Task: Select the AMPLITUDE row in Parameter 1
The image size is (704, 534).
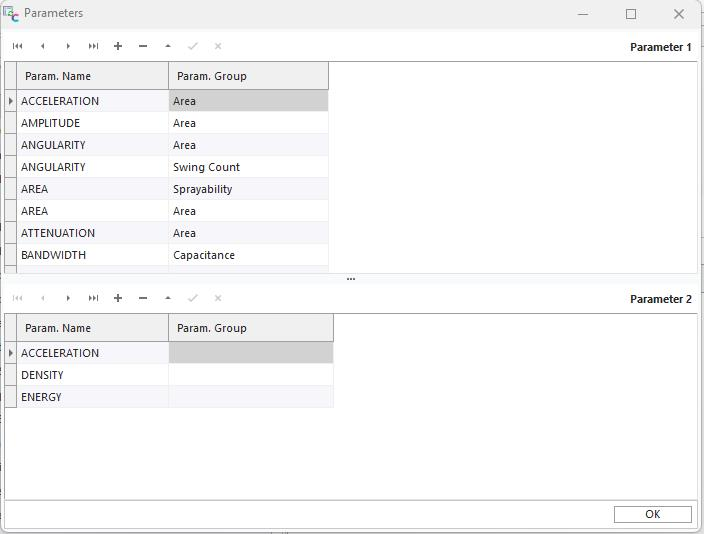Action: [x=92, y=123]
